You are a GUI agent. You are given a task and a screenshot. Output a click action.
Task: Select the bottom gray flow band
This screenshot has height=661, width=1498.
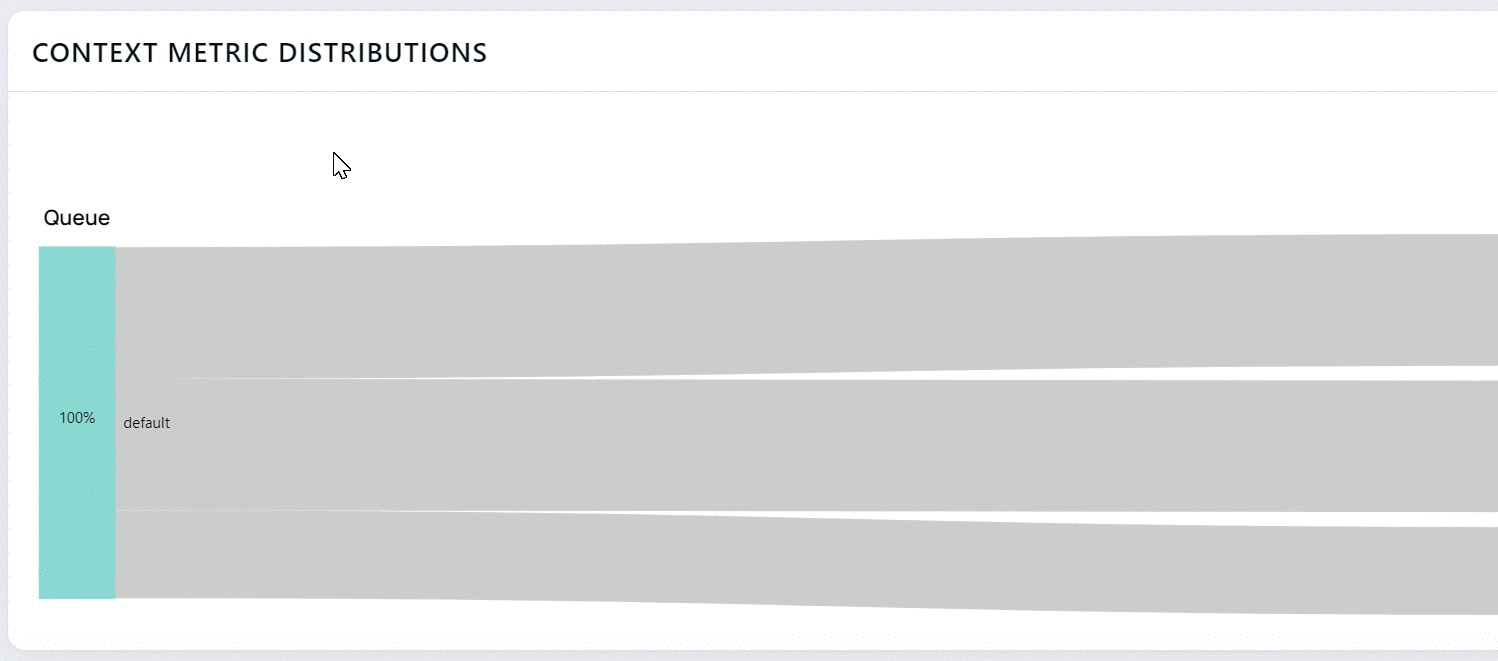pos(806,561)
